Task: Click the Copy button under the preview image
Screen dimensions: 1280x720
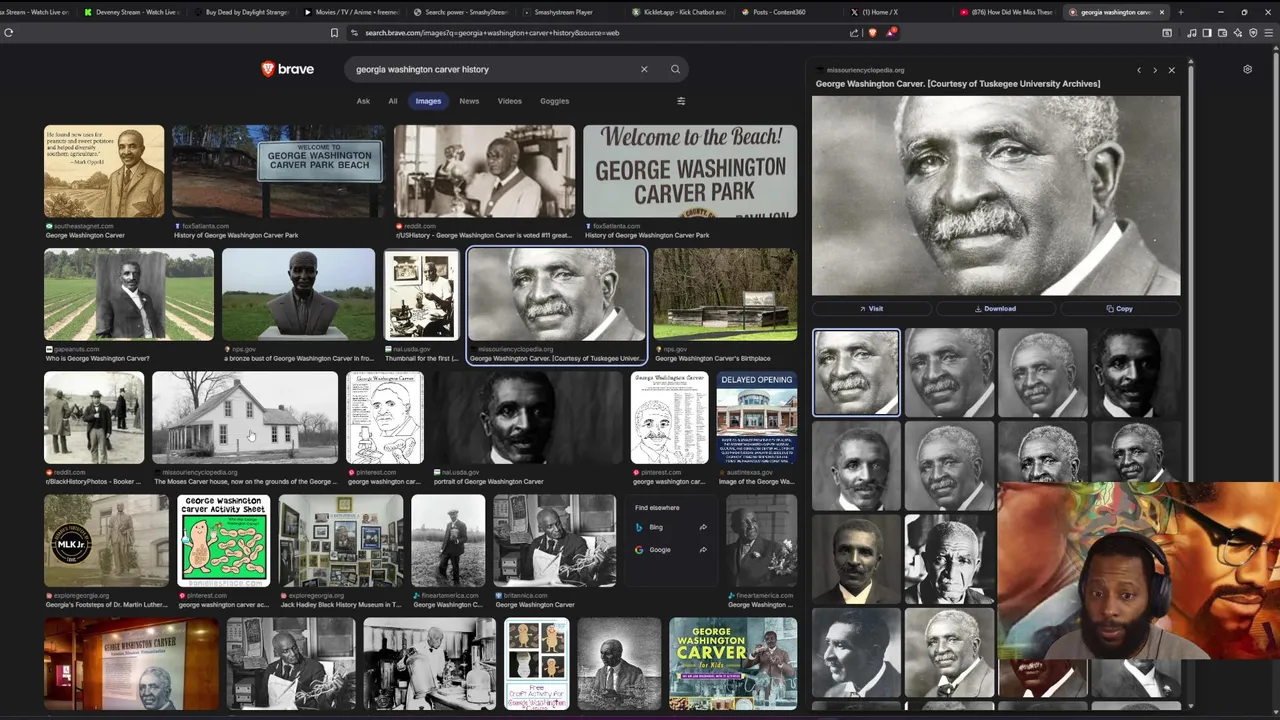Action: point(1120,309)
